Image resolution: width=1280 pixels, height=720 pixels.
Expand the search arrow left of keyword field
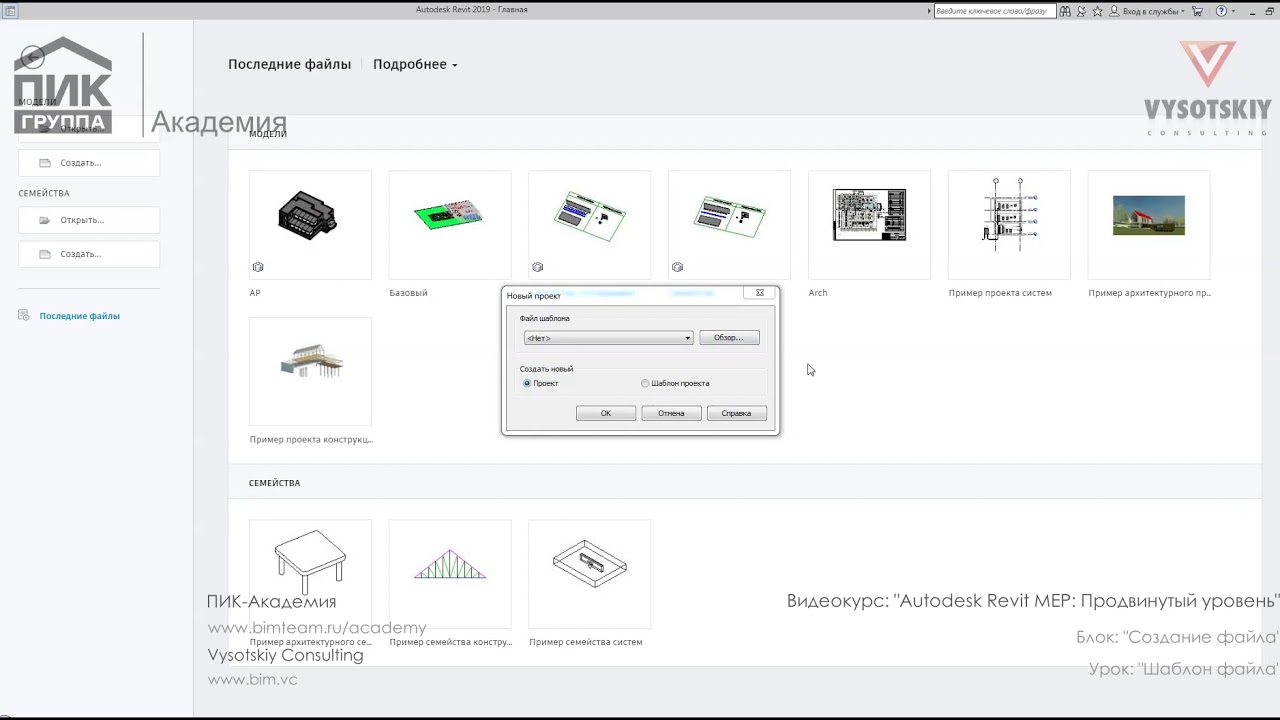click(x=929, y=11)
